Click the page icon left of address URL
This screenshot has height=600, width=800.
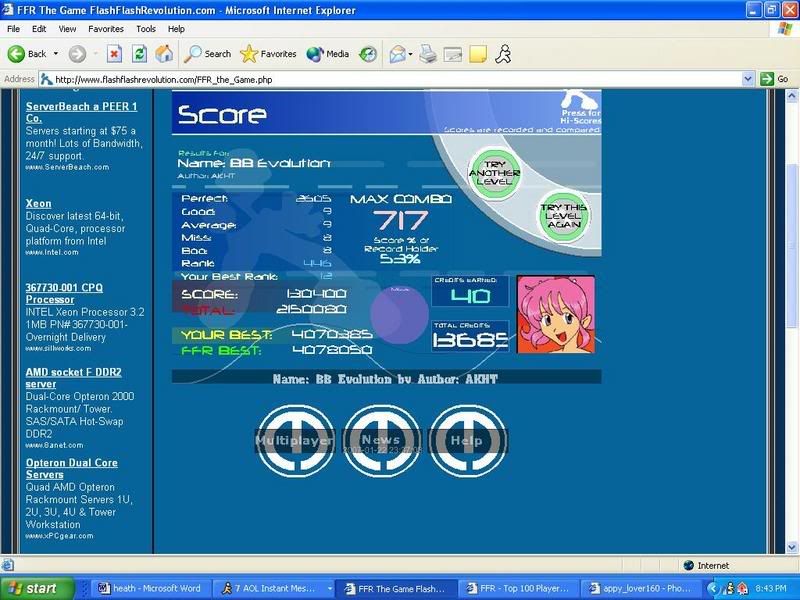click(x=46, y=79)
